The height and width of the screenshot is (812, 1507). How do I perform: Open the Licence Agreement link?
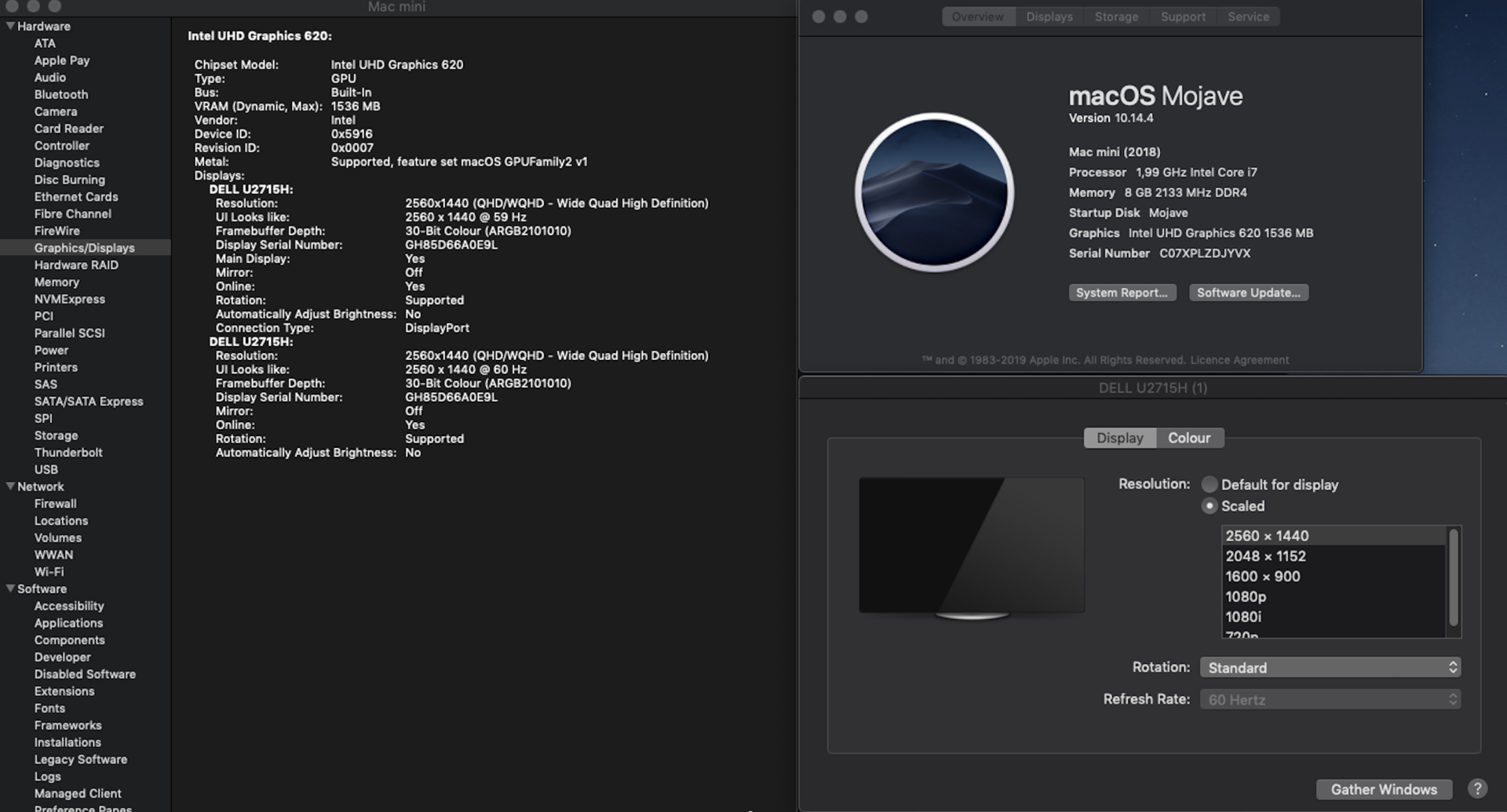pyautogui.click(x=1239, y=360)
